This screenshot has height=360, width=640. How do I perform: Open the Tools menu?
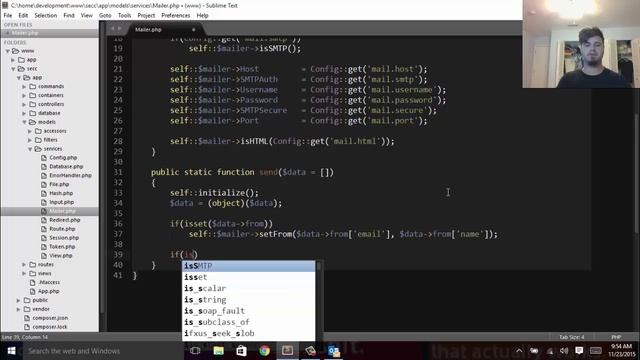tap(124, 16)
